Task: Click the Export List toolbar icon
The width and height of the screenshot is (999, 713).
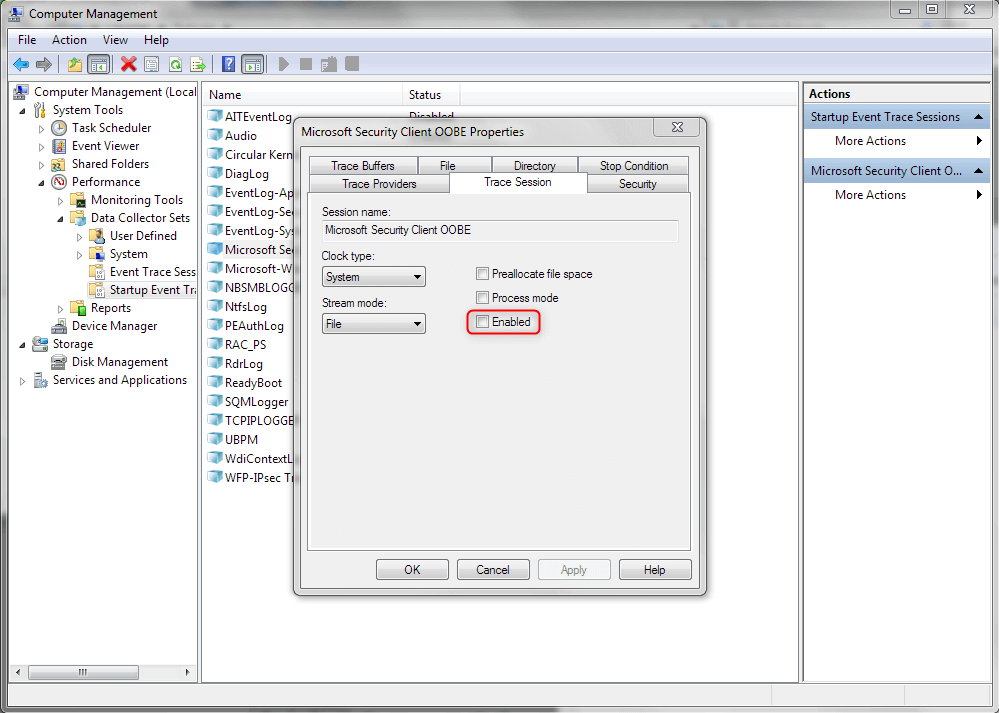Action: tap(198, 64)
